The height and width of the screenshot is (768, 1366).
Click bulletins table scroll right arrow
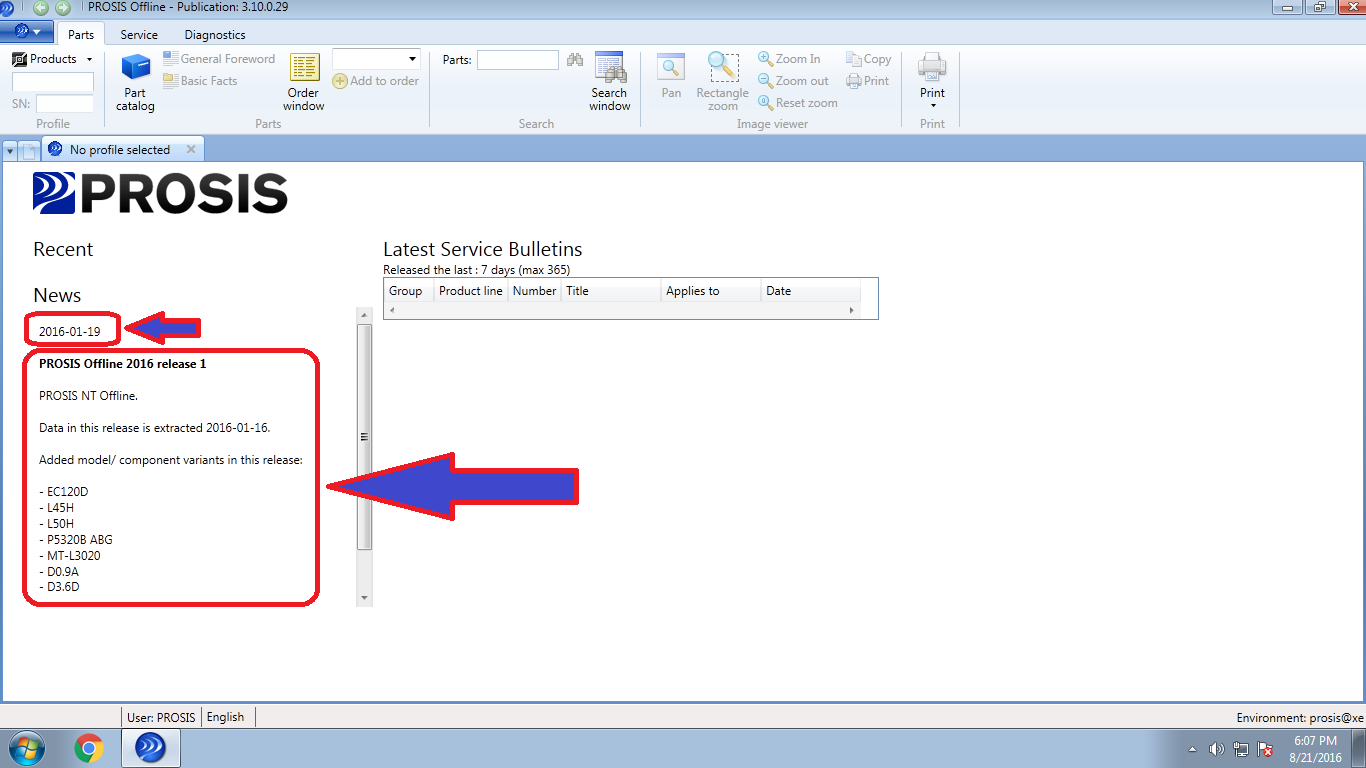coord(852,311)
